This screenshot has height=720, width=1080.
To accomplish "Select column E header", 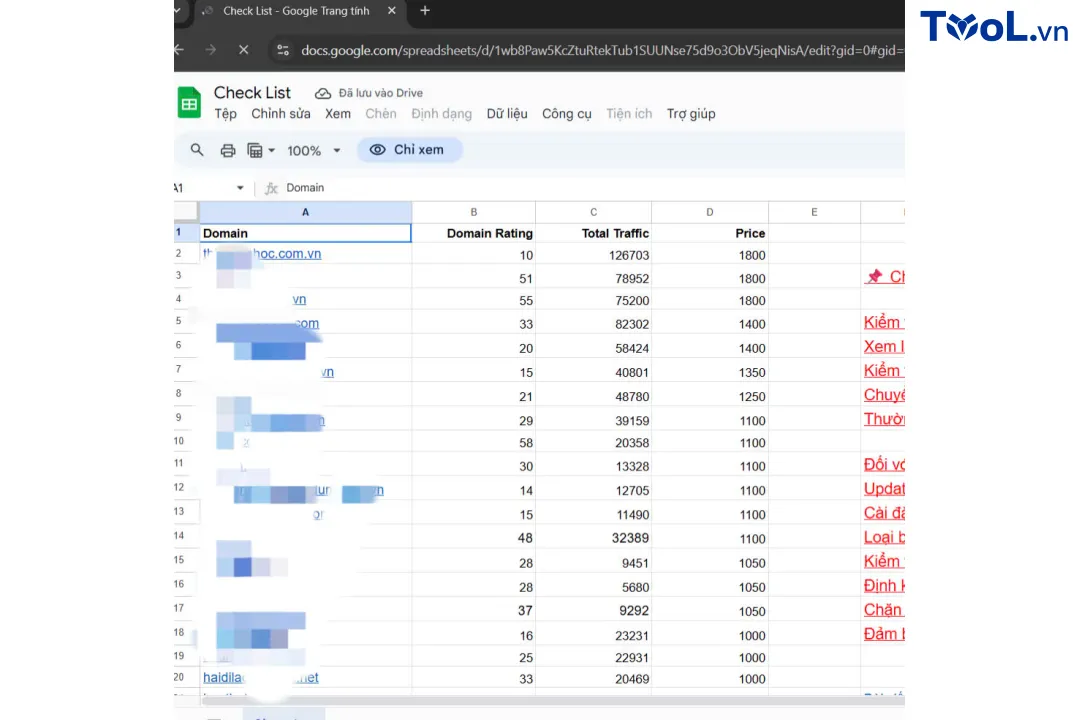I will click(x=814, y=212).
